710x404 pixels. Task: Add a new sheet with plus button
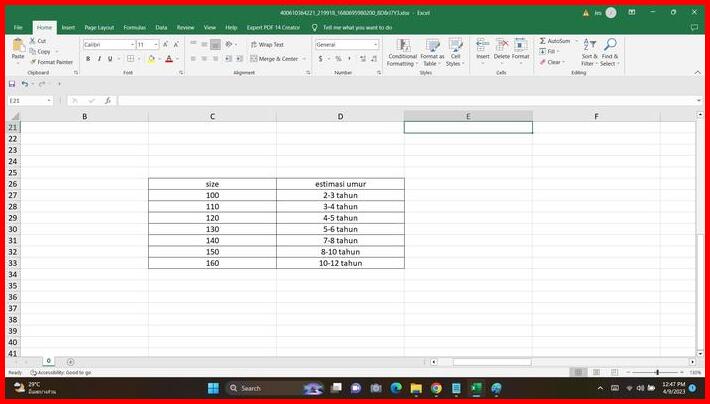(x=70, y=361)
